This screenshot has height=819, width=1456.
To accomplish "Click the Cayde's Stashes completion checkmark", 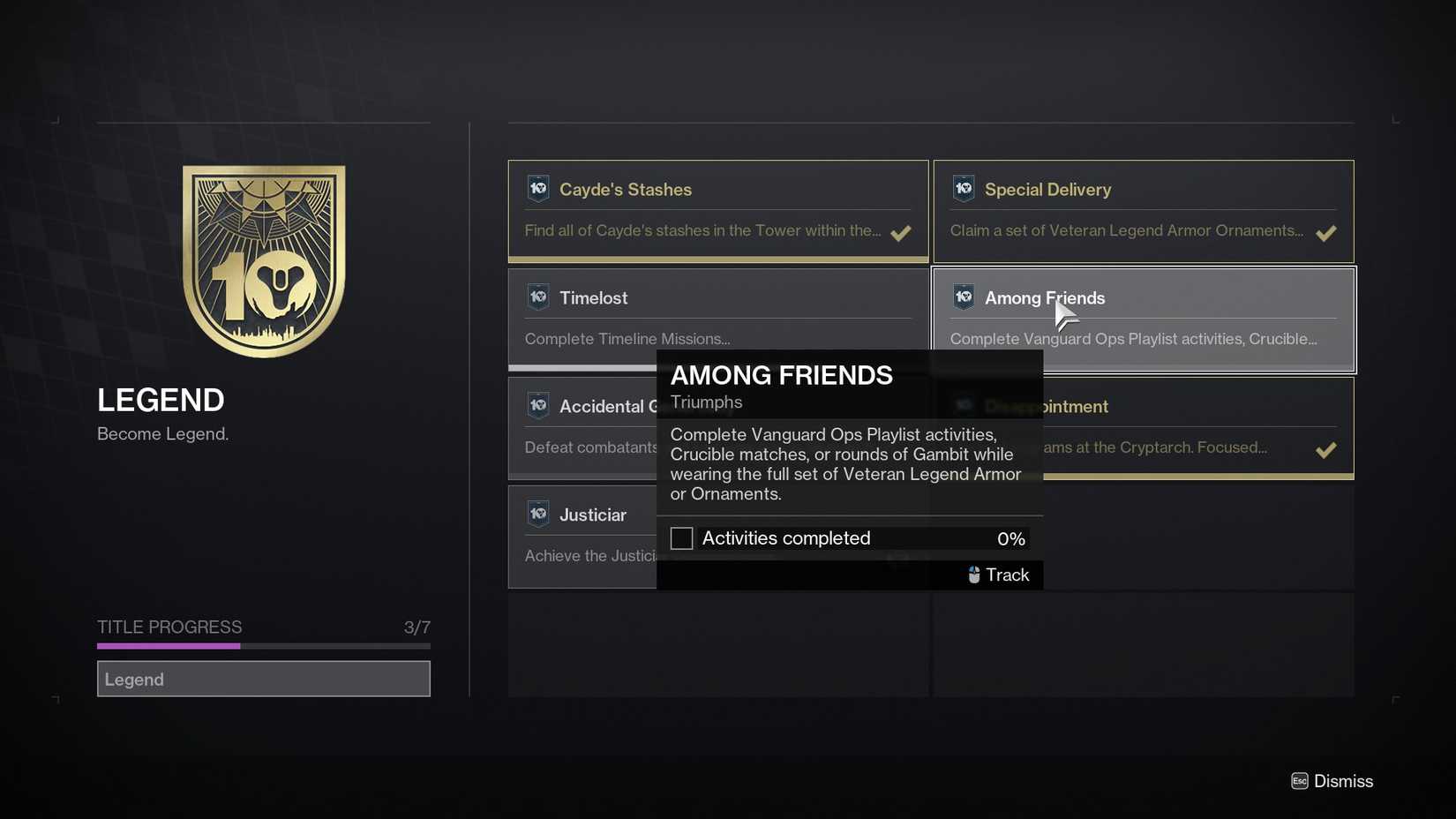I will coord(901,233).
